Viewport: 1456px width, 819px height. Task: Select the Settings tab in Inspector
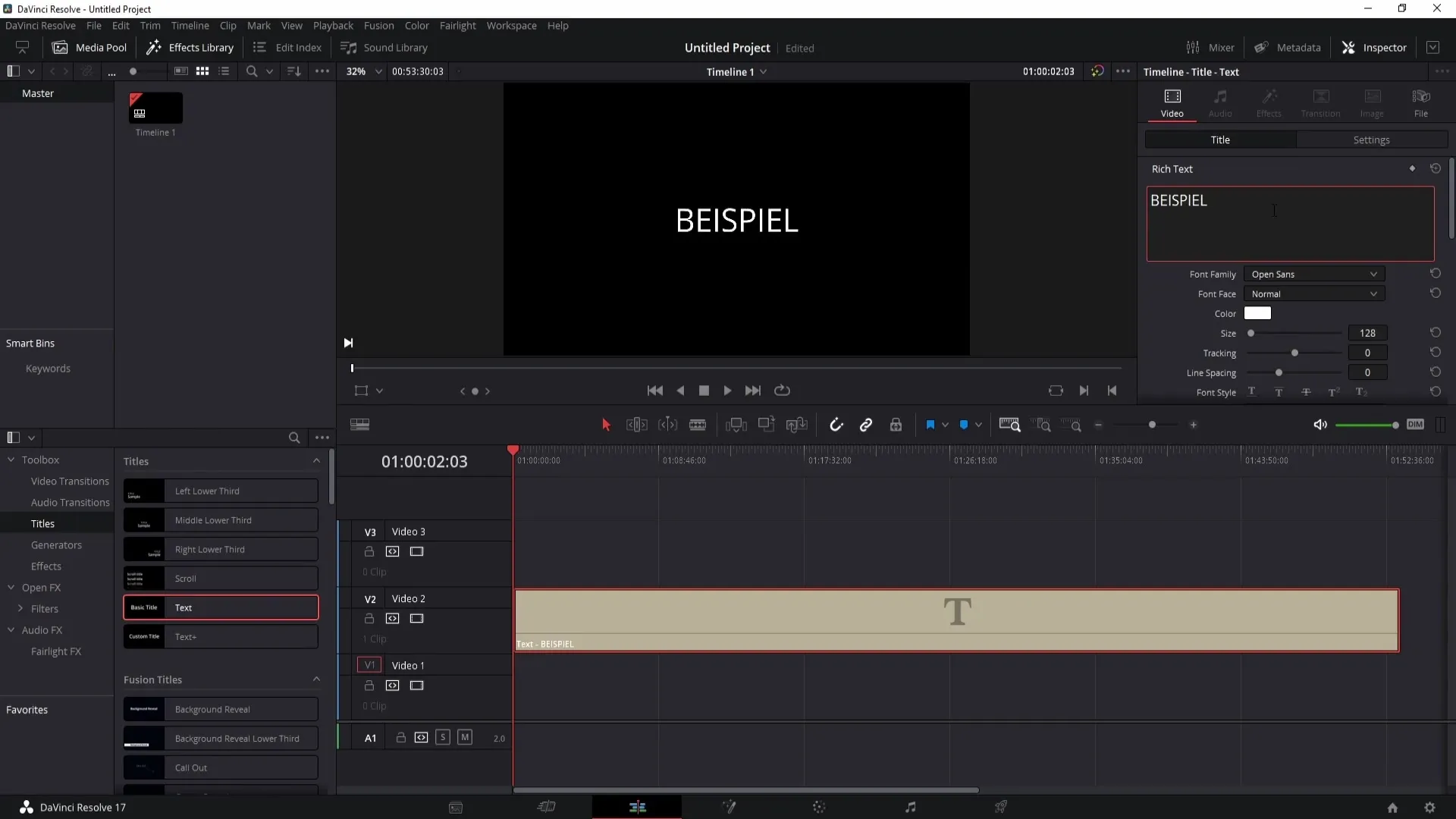(x=1371, y=139)
